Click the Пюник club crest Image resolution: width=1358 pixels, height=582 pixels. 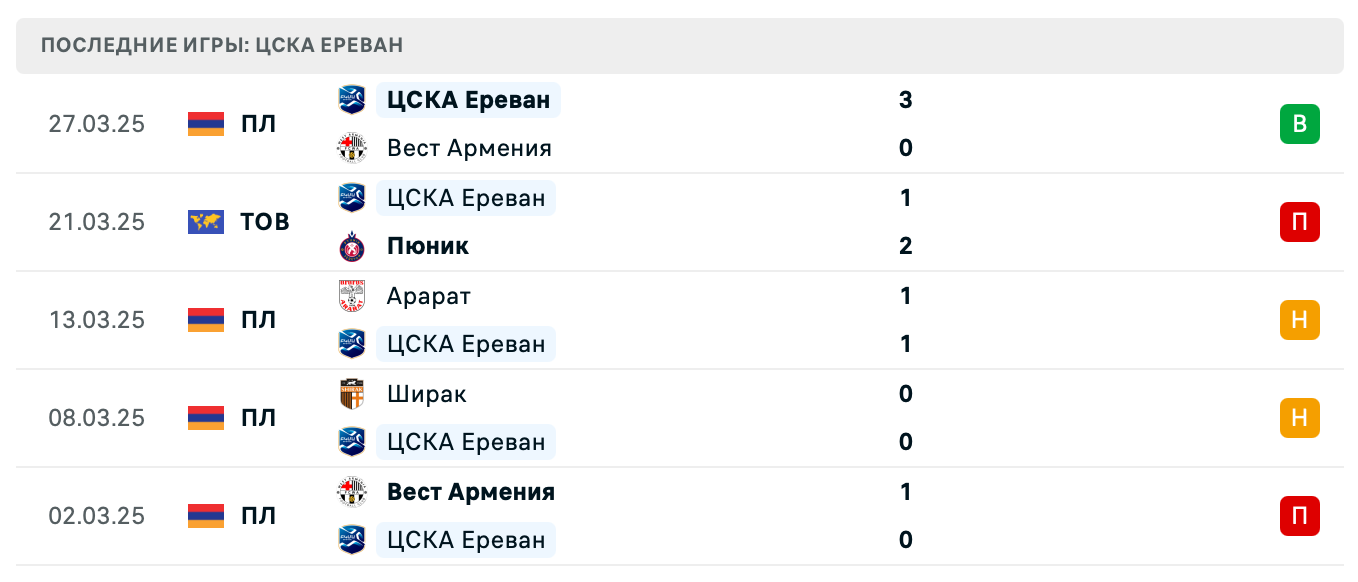coord(352,246)
